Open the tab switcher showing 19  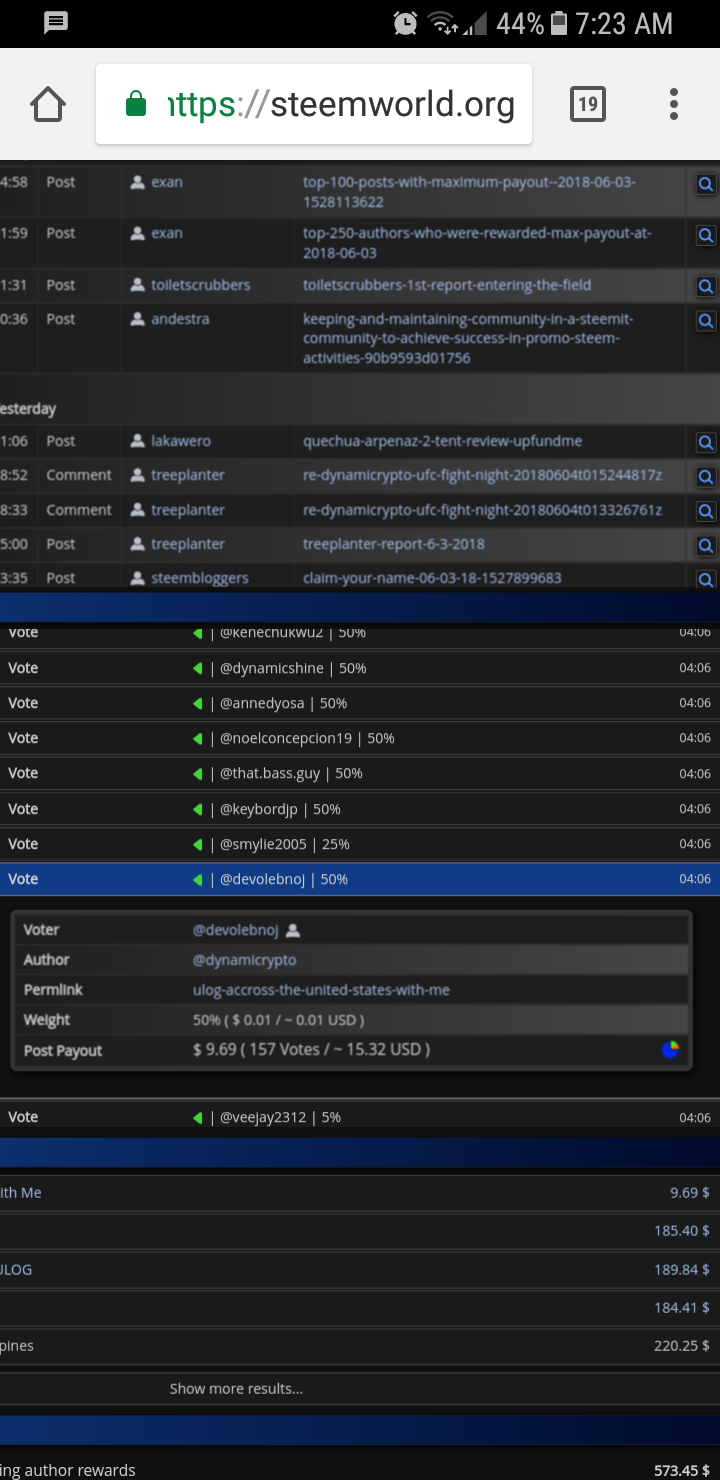pyautogui.click(x=588, y=104)
